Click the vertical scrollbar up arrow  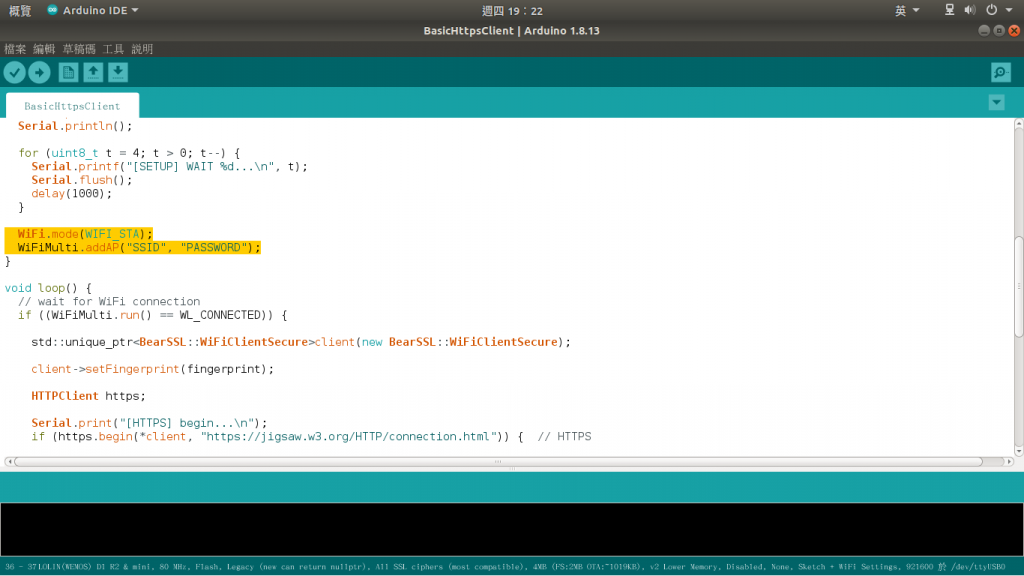click(x=1019, y=123)
